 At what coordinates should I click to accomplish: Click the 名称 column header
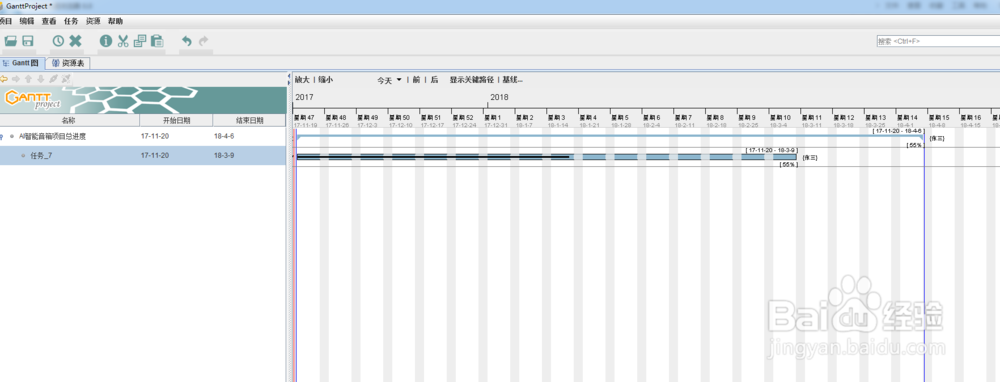(x=69, y=120)
